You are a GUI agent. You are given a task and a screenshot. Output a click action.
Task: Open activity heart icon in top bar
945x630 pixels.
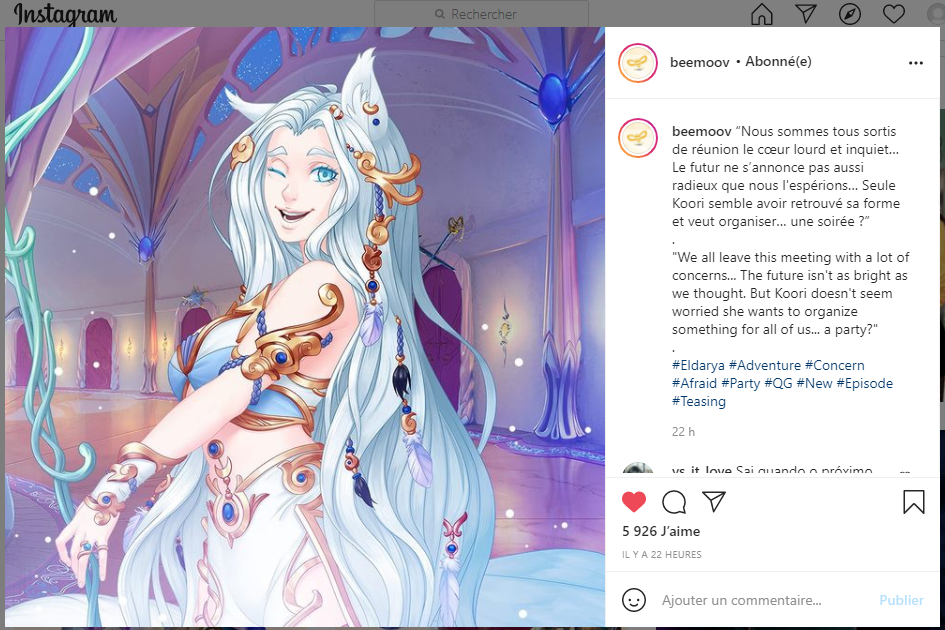(894, 14)
